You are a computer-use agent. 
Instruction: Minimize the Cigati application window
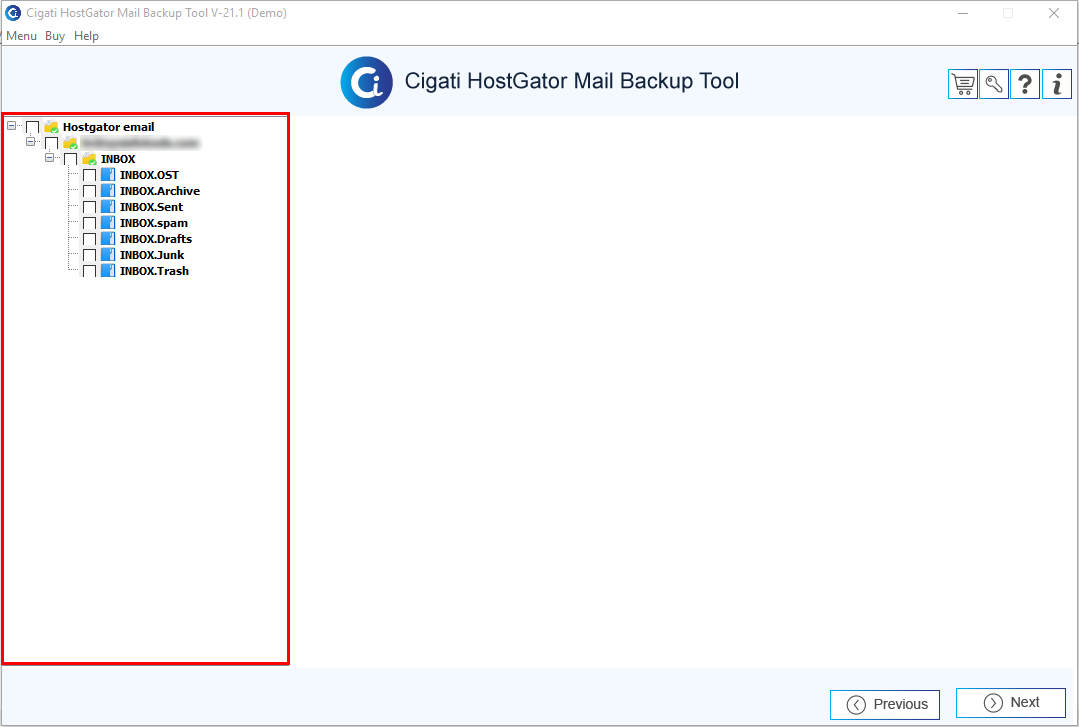[963, 13]
